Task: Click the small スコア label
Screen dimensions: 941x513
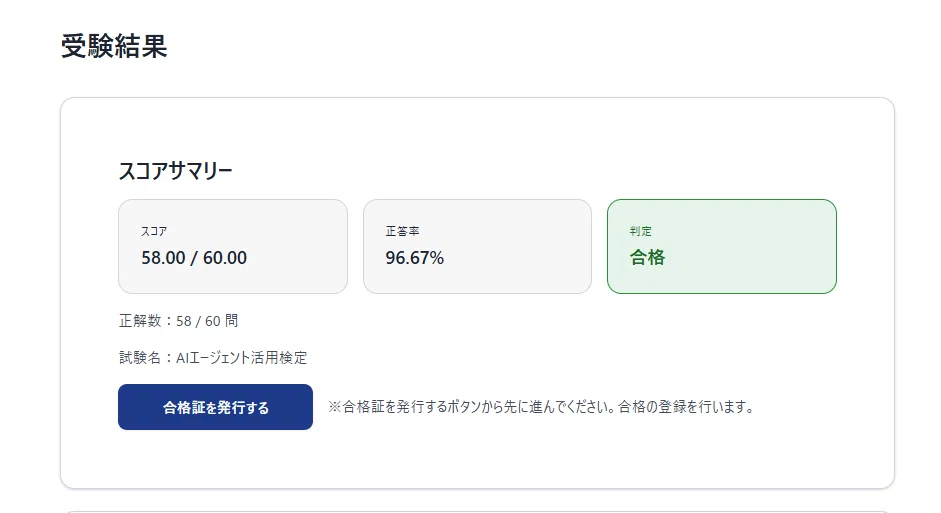Action: click(x=154, y=231)
